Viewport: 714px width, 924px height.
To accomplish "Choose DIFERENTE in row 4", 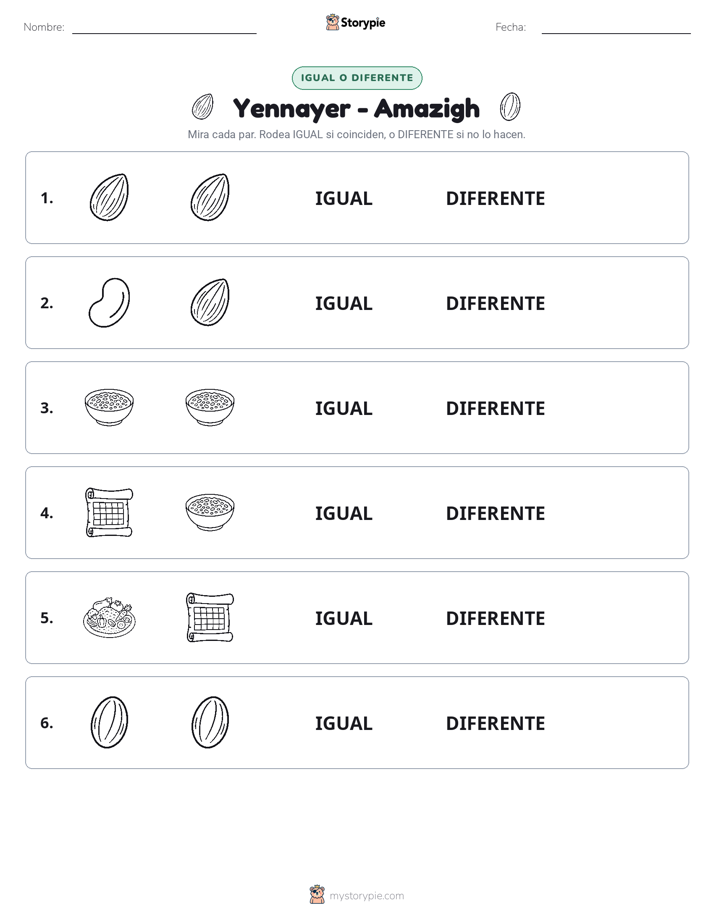I will click(495, 513).
